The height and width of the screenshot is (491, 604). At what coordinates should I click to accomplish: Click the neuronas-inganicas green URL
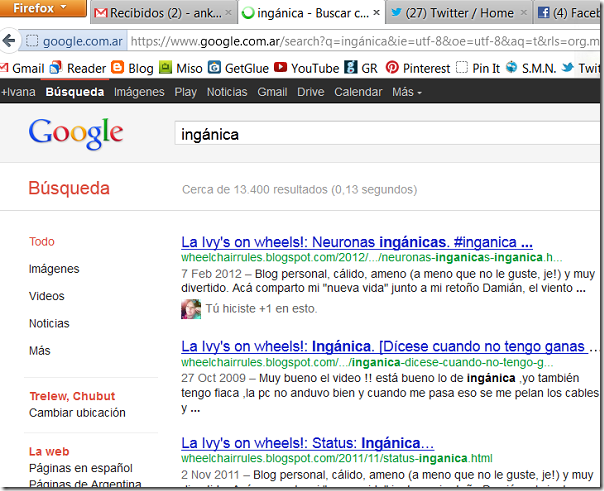click(x=372, y=257)
